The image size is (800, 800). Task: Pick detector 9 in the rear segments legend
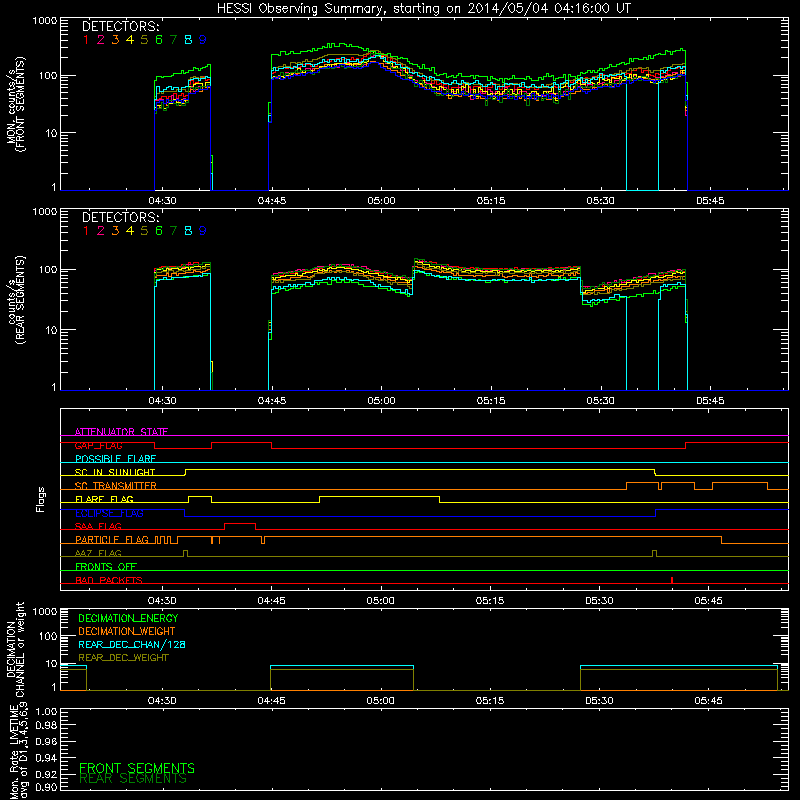[x=203, y=231]
